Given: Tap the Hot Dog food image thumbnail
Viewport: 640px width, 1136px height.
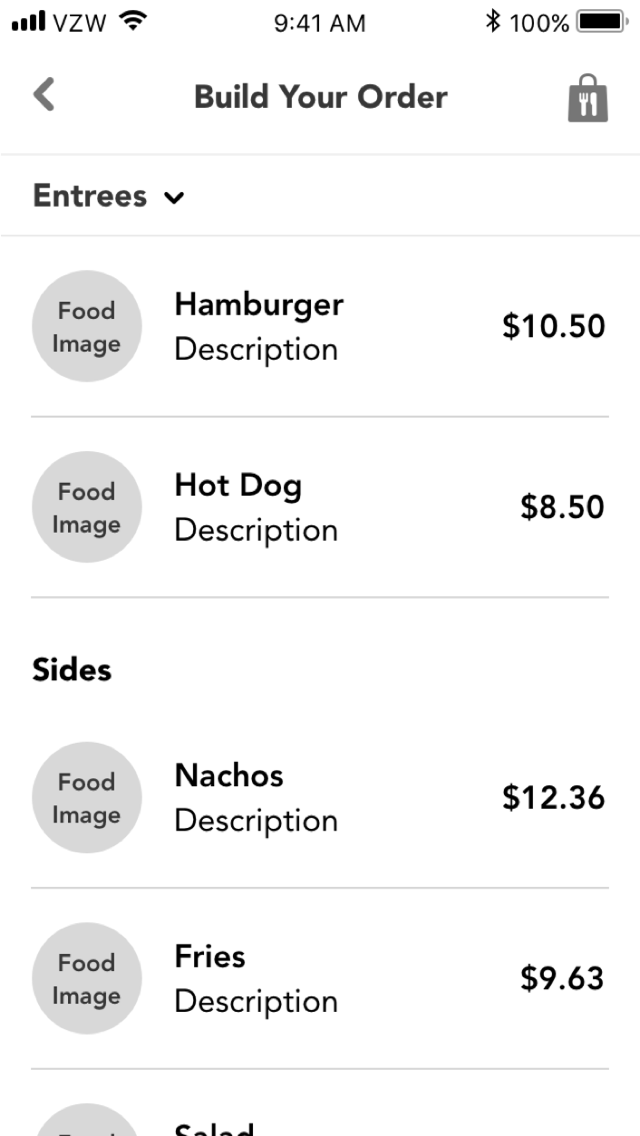Looking at the screenshot, I should click(x=87, y=508).
